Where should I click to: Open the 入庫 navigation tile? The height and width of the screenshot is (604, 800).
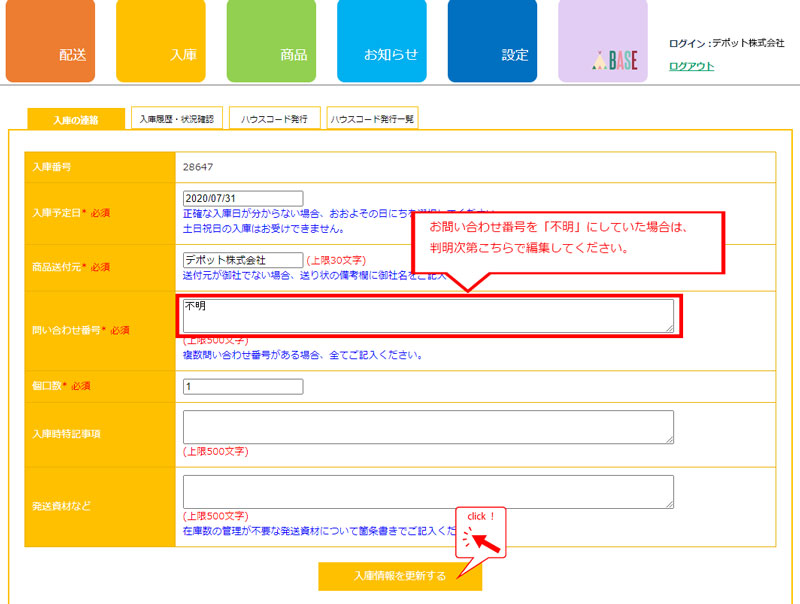[x=161, y=42]
